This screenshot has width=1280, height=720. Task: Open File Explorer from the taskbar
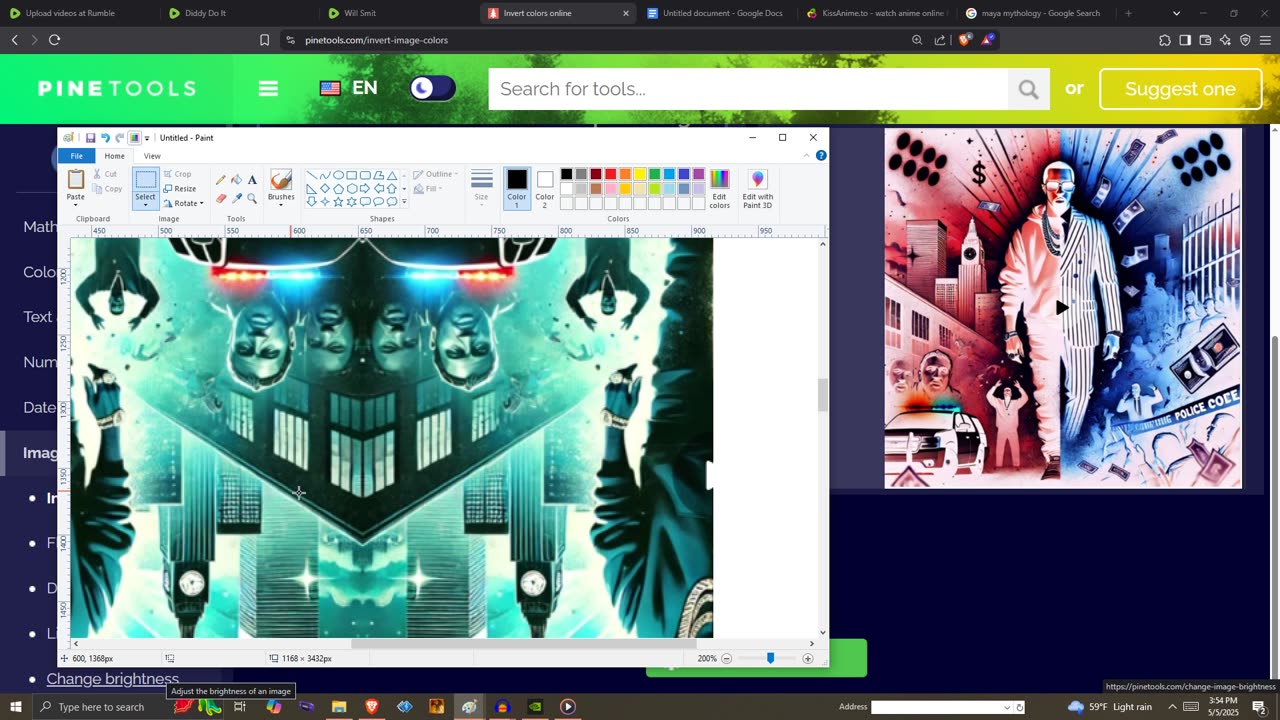pyautogui.click(x=339, y=707)
